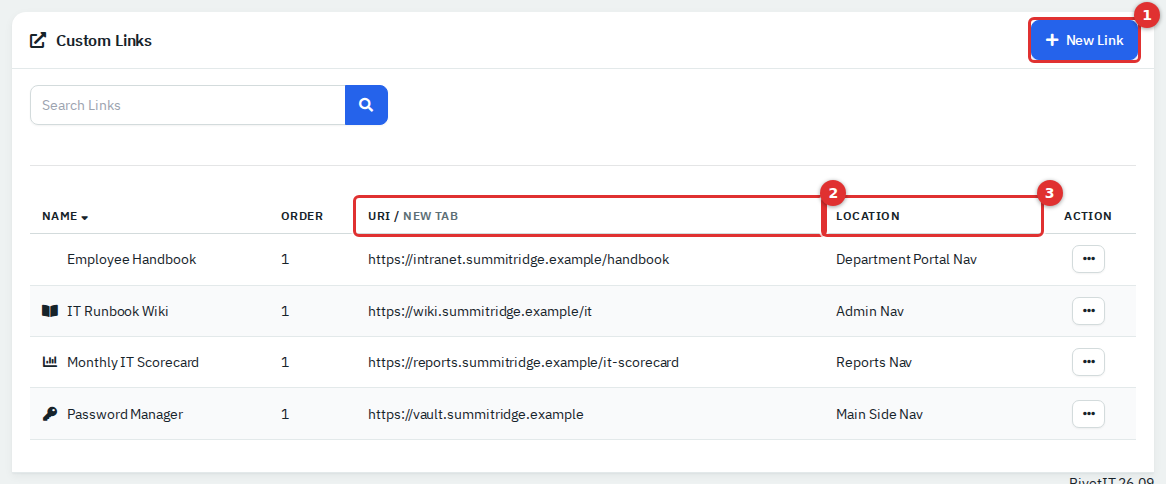The image size is (1166, 484).
Task: Click the intranet.summitridge.example/handbook URL
Action: [519, 259]
